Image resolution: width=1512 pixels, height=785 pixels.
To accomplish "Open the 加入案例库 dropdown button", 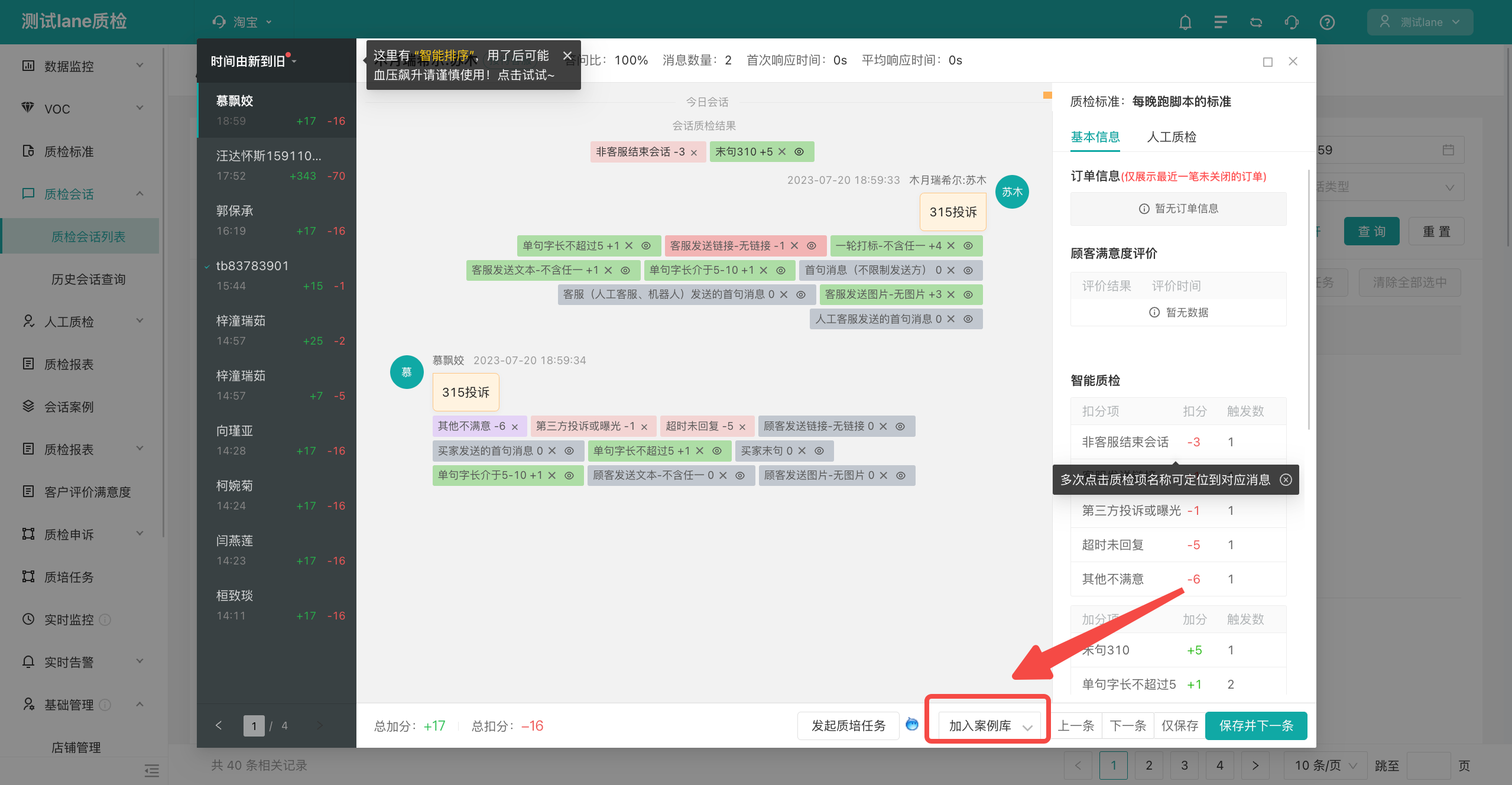I will tap(989, 725).
